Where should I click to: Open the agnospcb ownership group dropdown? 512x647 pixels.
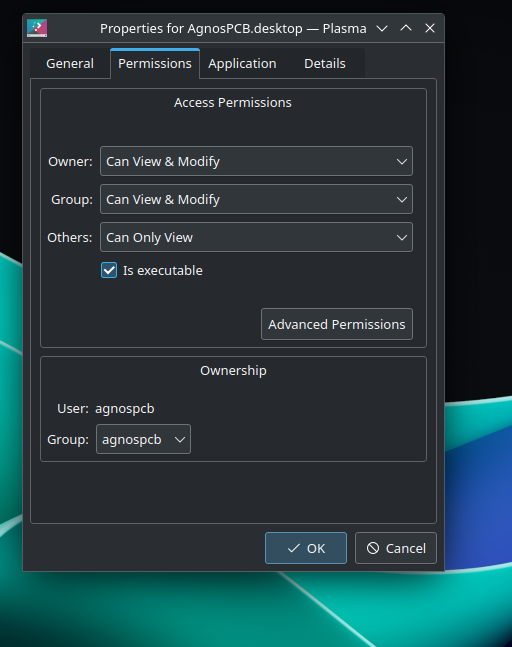(x=143, y=439)
